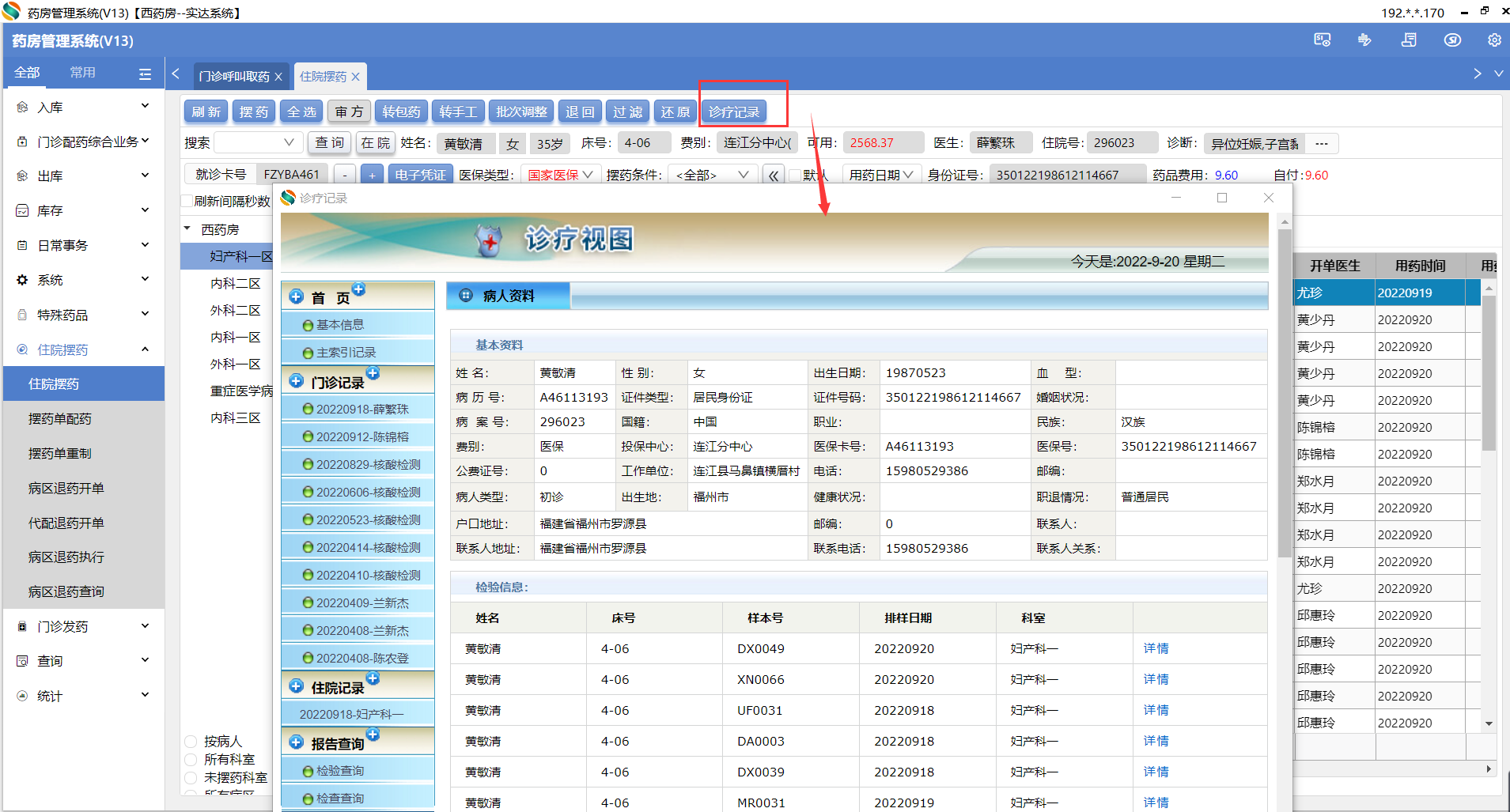Click the 诊疗记录 toolbar button

point(733,112)
